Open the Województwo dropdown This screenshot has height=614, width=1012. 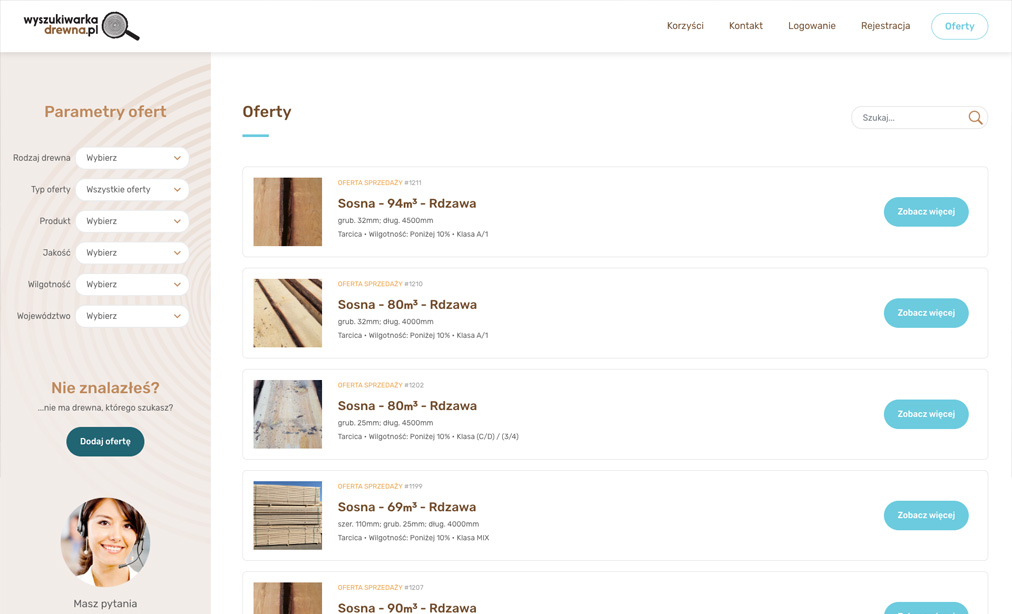(x=132, y=316)
